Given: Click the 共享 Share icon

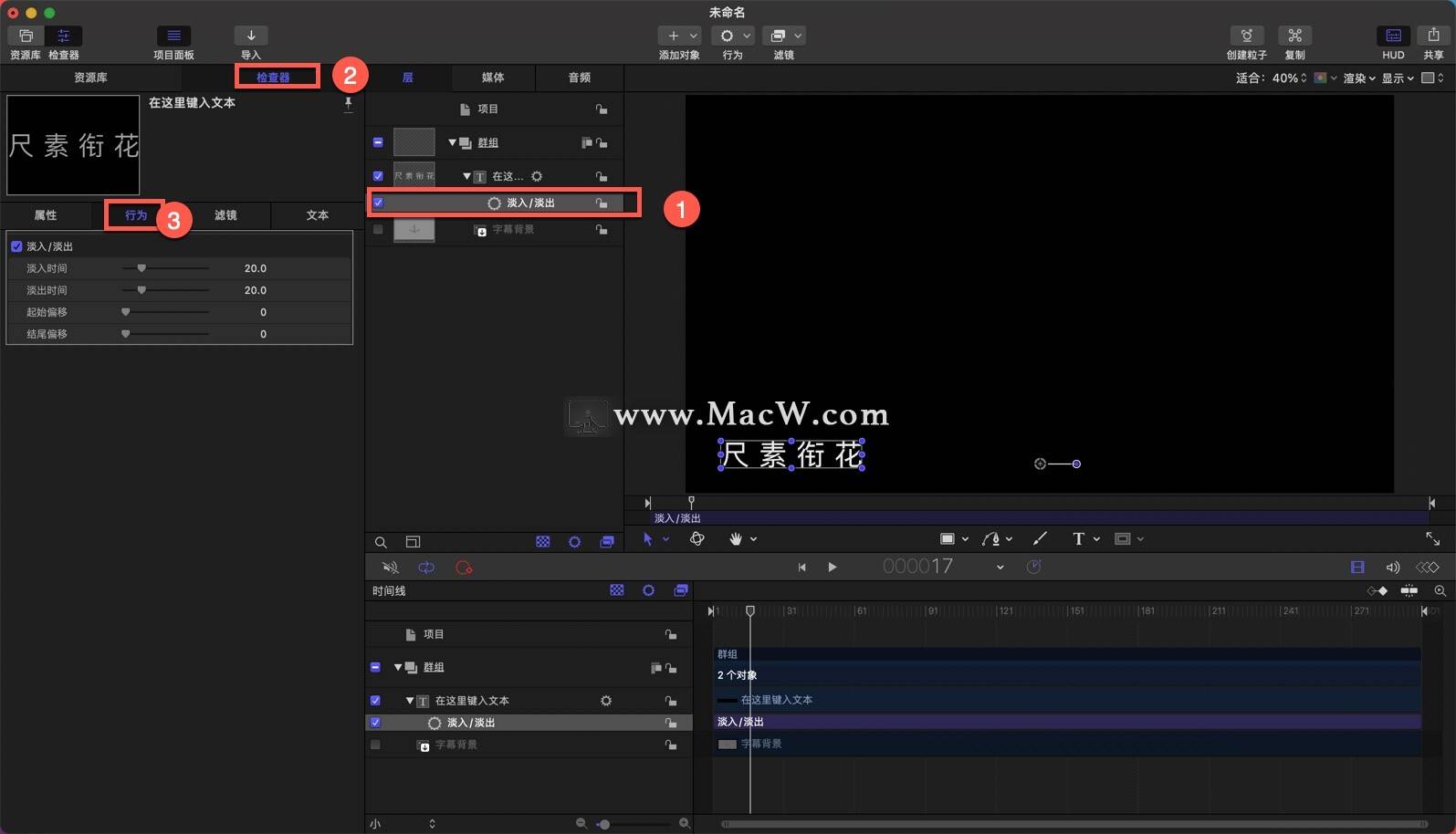Looking at the screenshot, I should coord(1433,36).
